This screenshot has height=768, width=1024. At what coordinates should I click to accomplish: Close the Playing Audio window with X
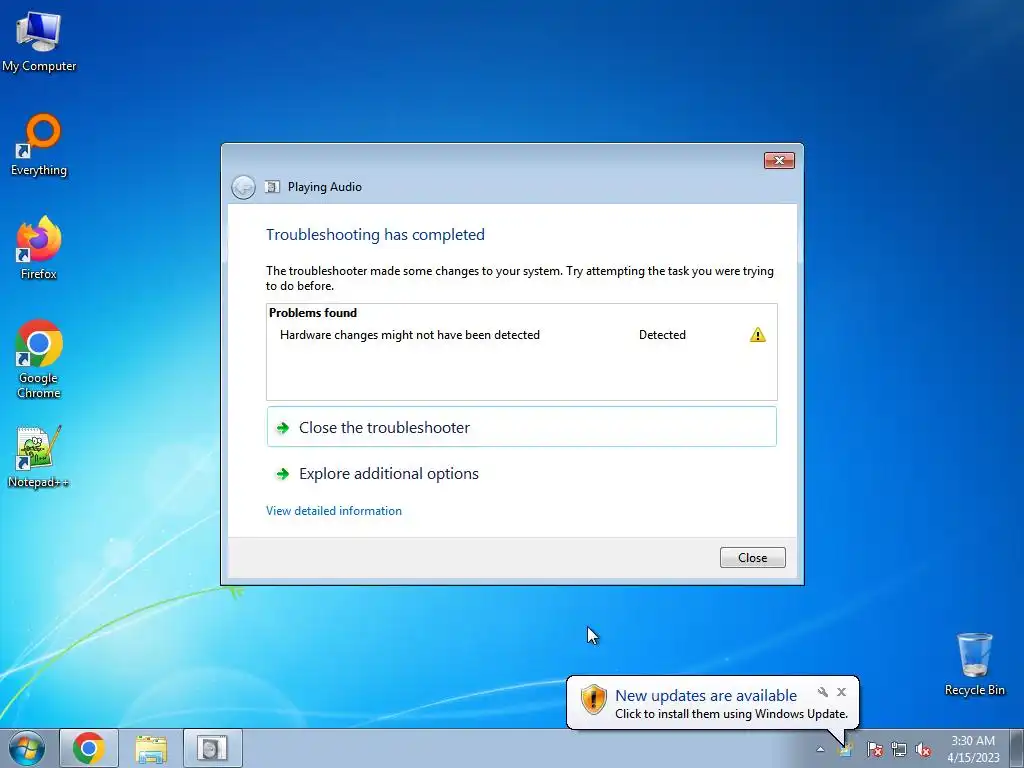click(779, 161)
